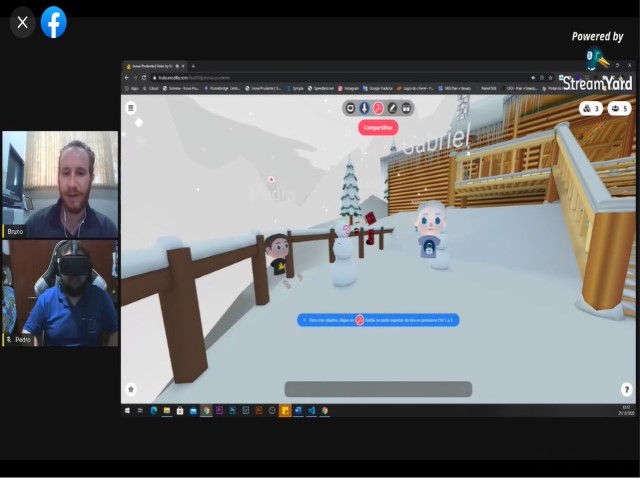Open Task View on the taskbar
640x480 pixels.
click(140, 411)
